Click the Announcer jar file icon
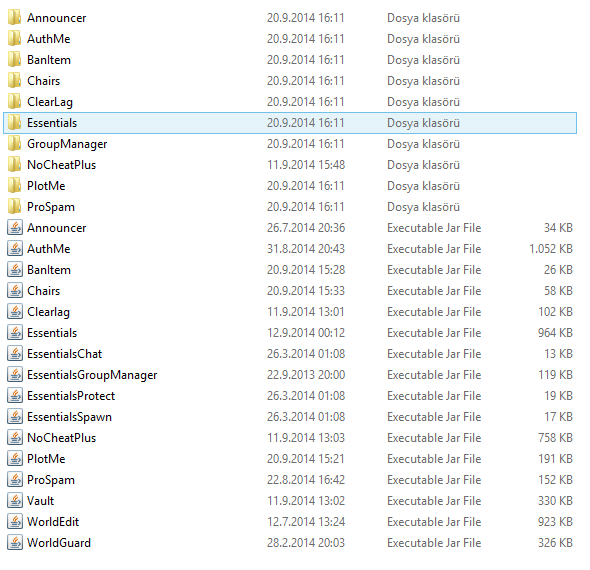This screenshot has height=570, width=590. 15,228
